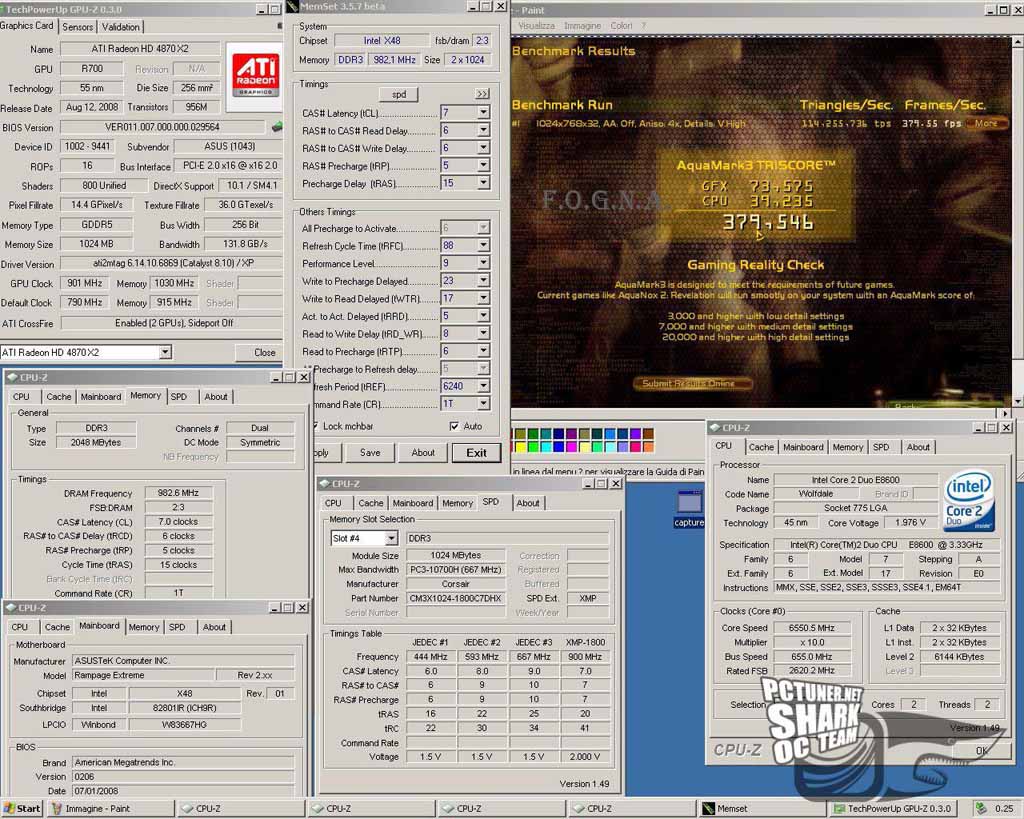Click the CPU-Z processor window title icon

tap(714, 428)
